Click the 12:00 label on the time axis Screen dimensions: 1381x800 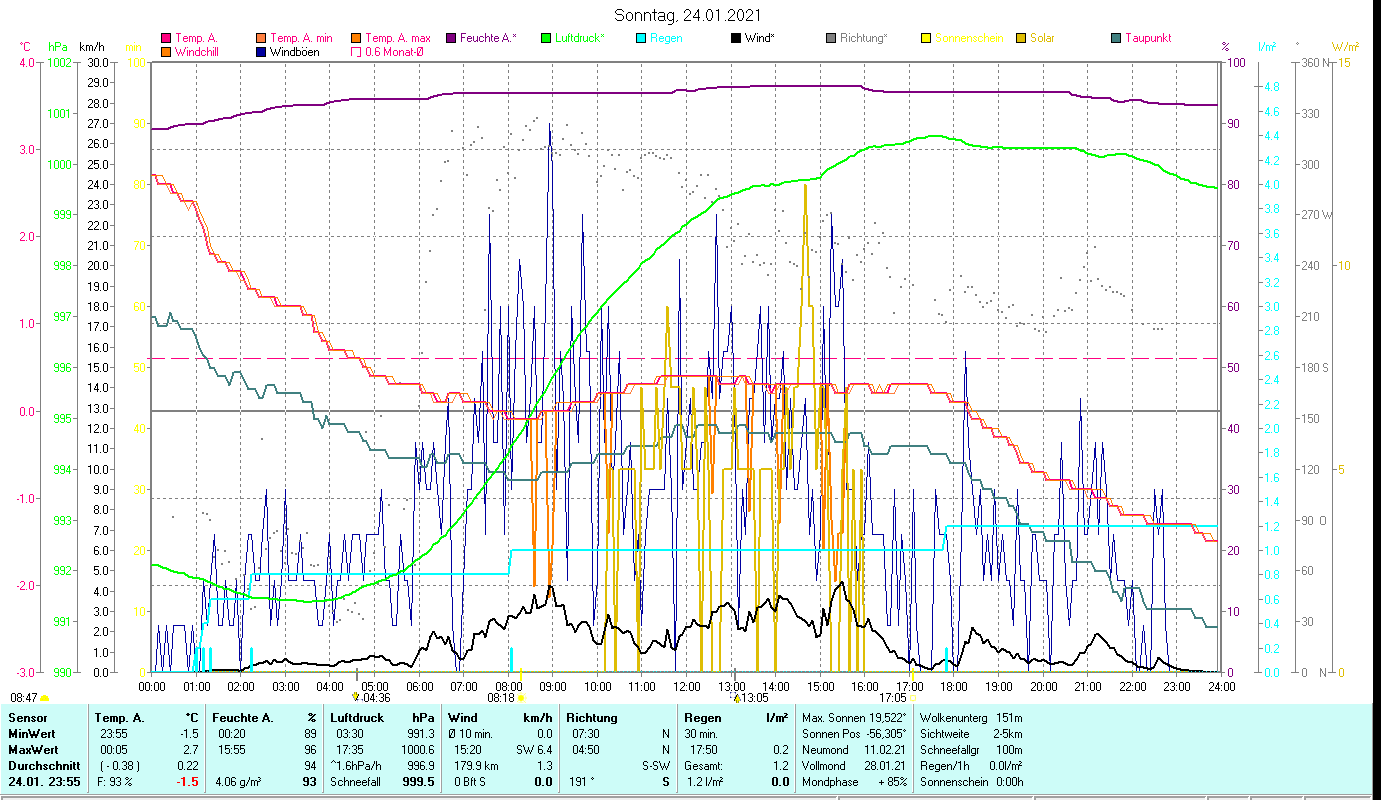point(686,686)
